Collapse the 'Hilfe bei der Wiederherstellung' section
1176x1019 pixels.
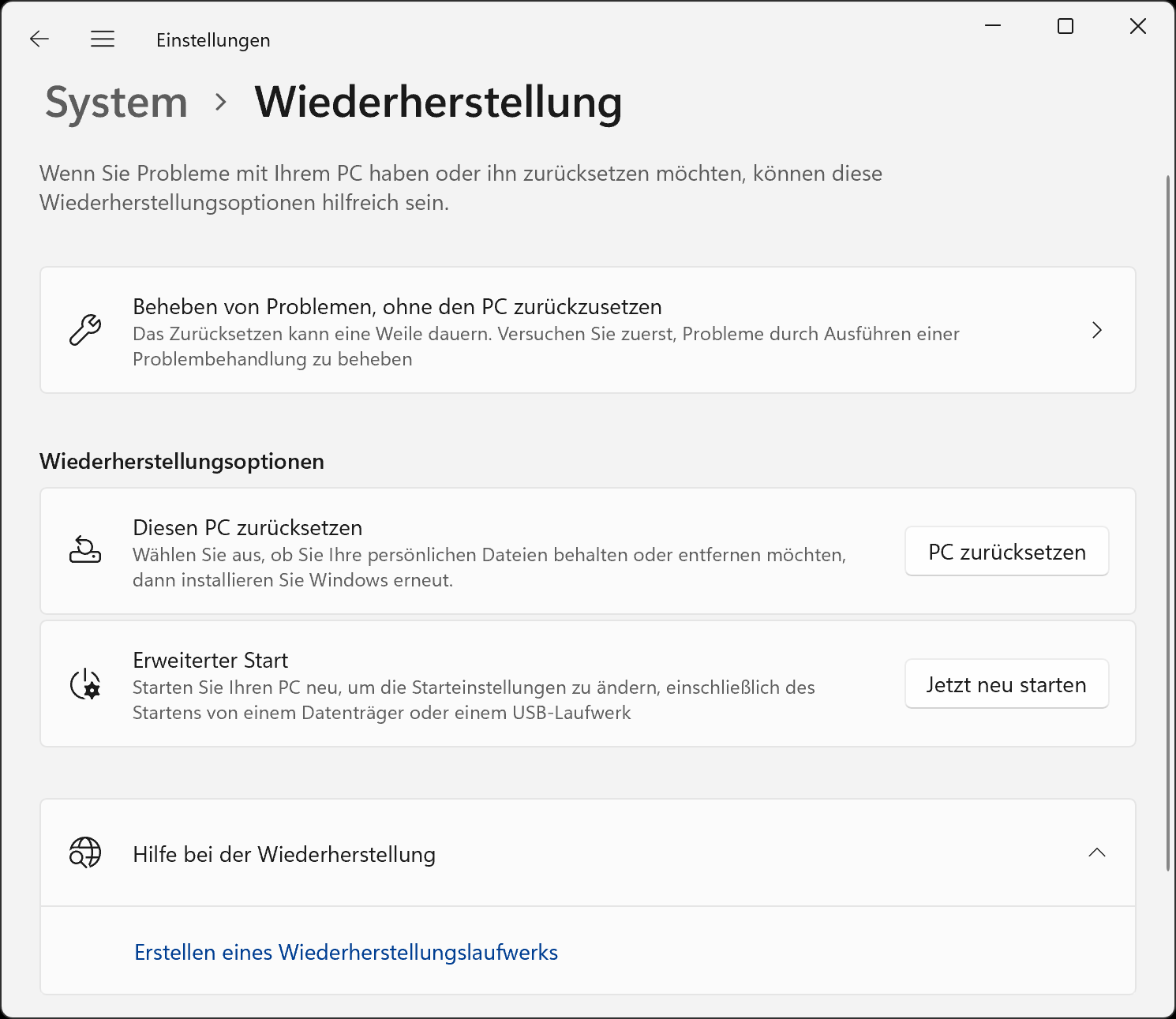tap(1096, 853)
